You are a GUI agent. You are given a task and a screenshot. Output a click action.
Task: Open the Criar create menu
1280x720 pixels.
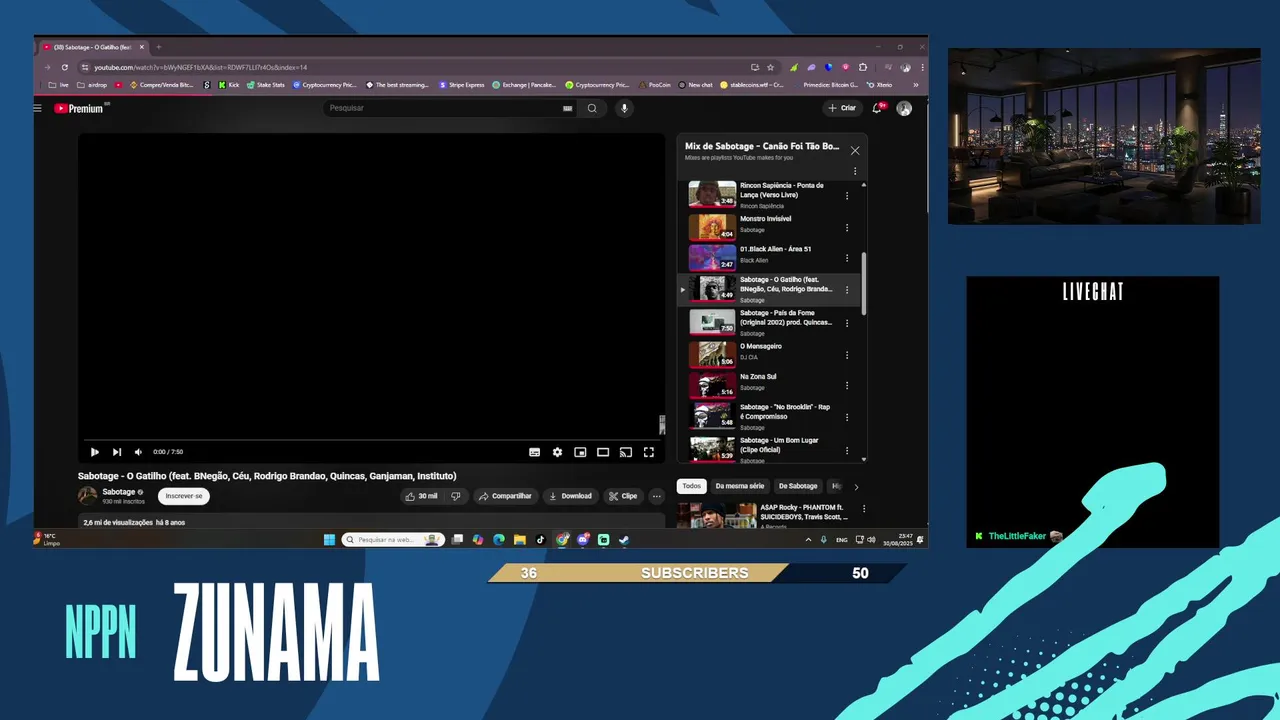pos(842,108)
